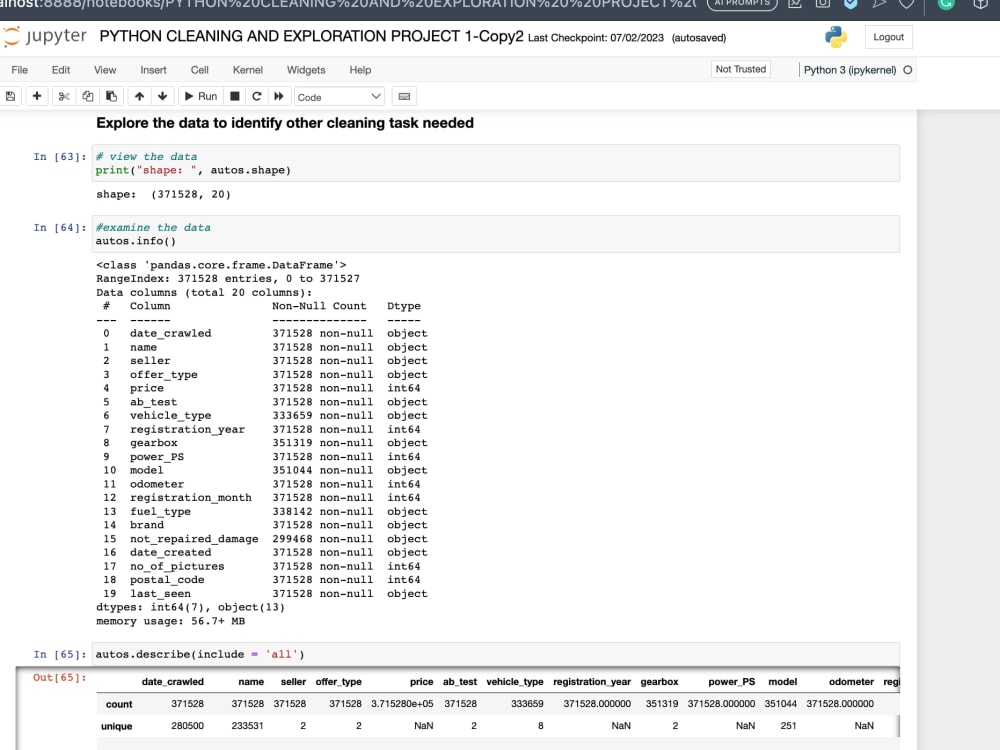The width and height of the screenshot is (1000, 750).
Task: Open the Help menu
Action: coord(358,70)
